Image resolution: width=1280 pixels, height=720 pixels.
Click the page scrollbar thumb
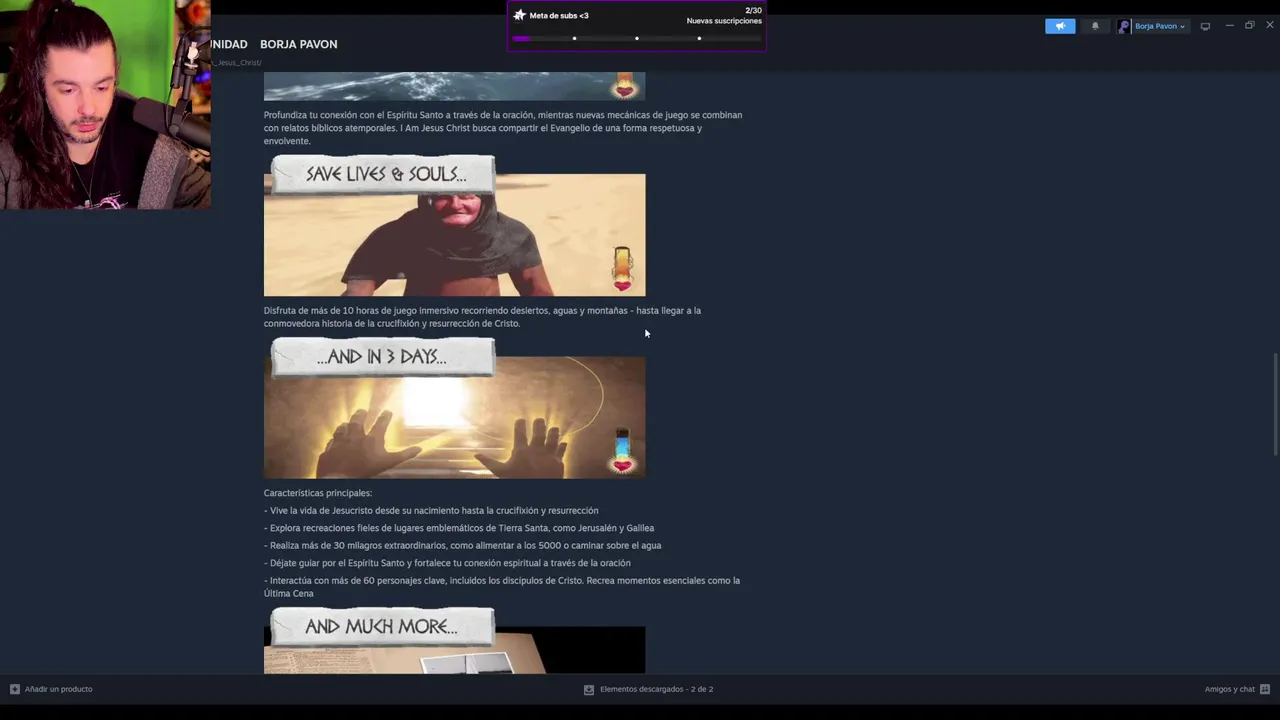coord(1274,405)
